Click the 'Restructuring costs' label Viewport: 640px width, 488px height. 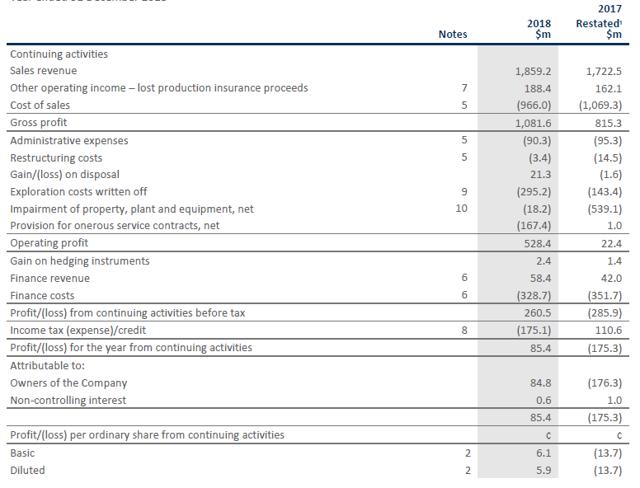coord(56,158)
